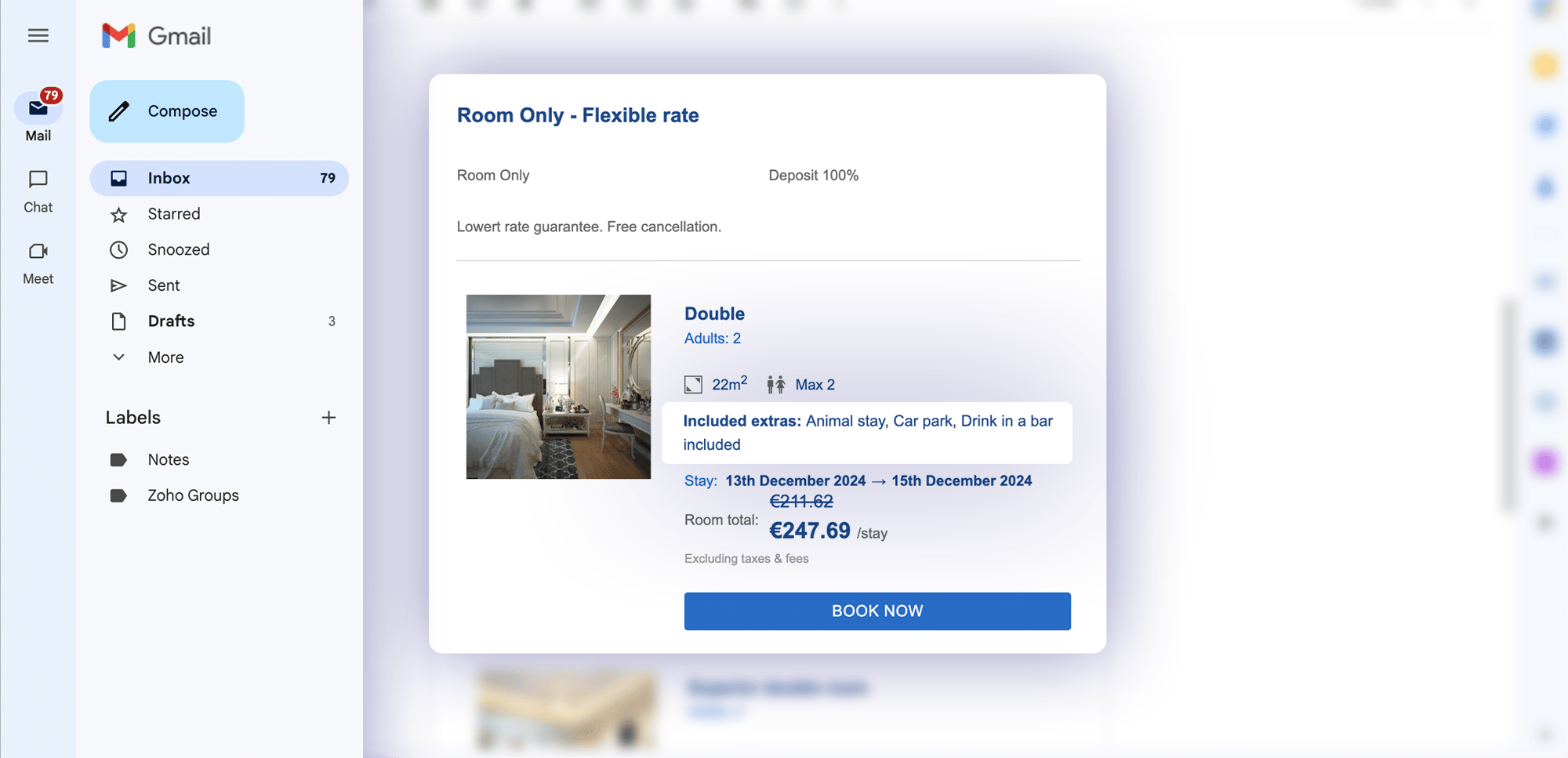1568x758 pixels.
Task: Click the Snoozed clock icon
Action: pos(118,249)
